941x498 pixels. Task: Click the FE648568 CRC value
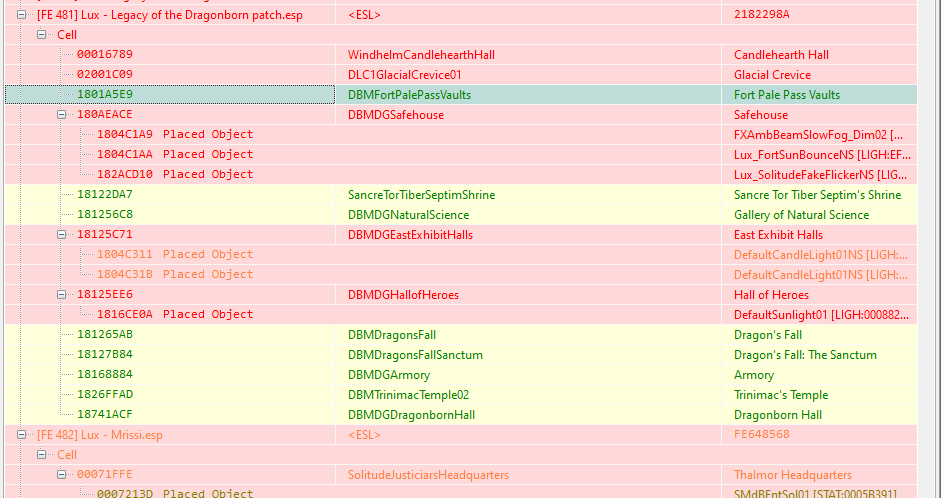762,434
